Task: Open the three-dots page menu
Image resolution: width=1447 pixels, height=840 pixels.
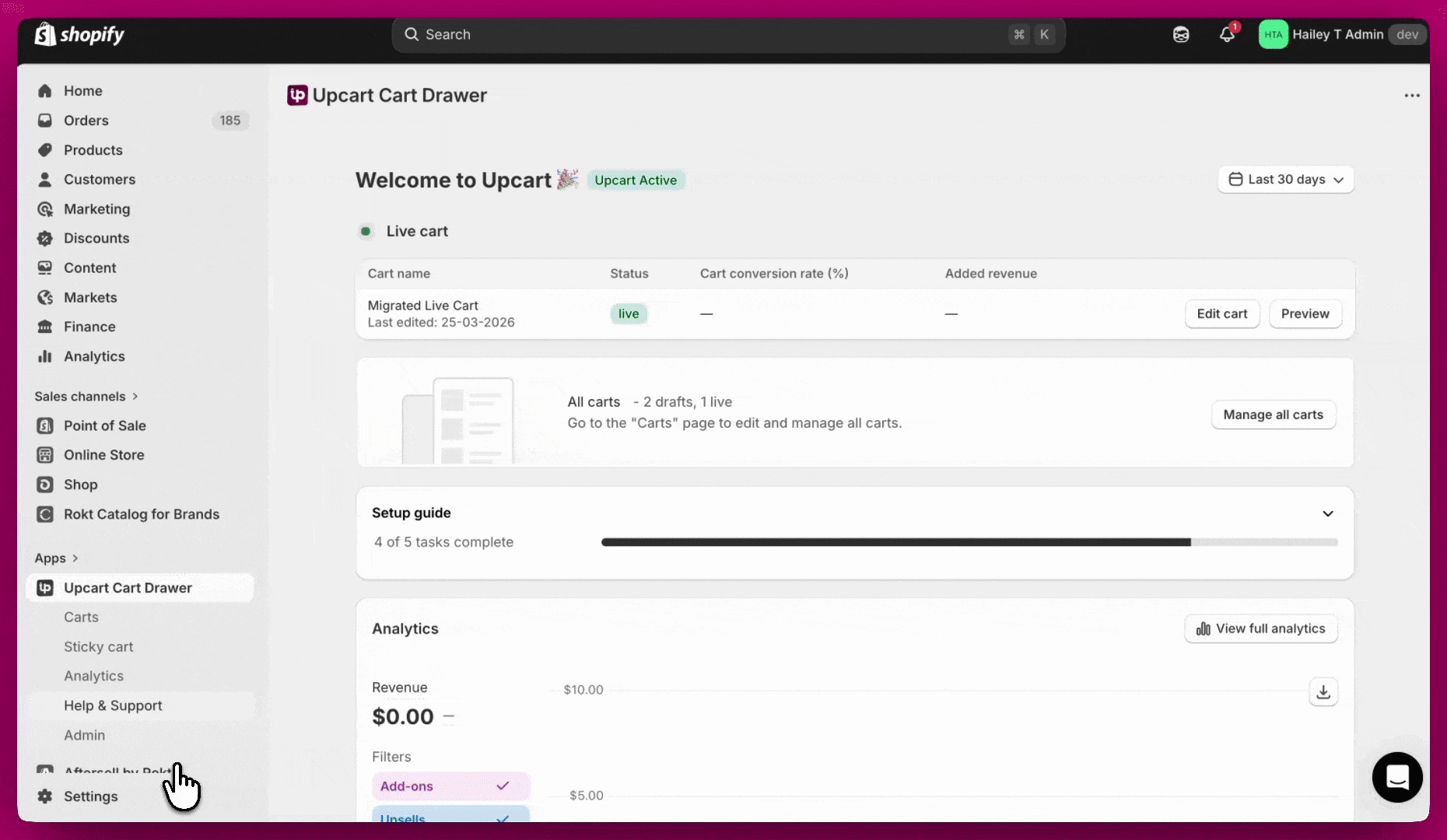Action: click(1412, 96)
